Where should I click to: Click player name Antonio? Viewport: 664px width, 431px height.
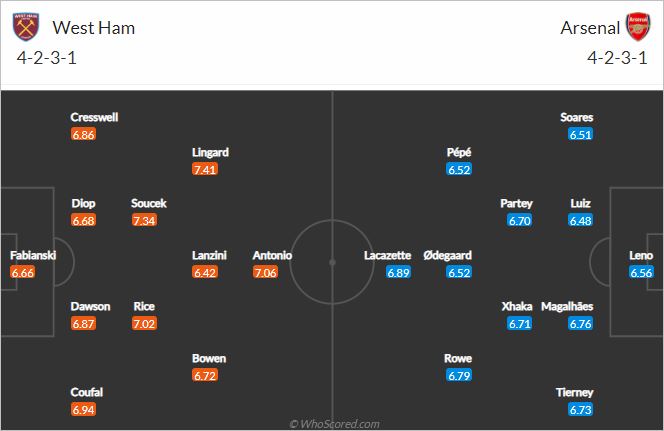[x=272, y=255]
